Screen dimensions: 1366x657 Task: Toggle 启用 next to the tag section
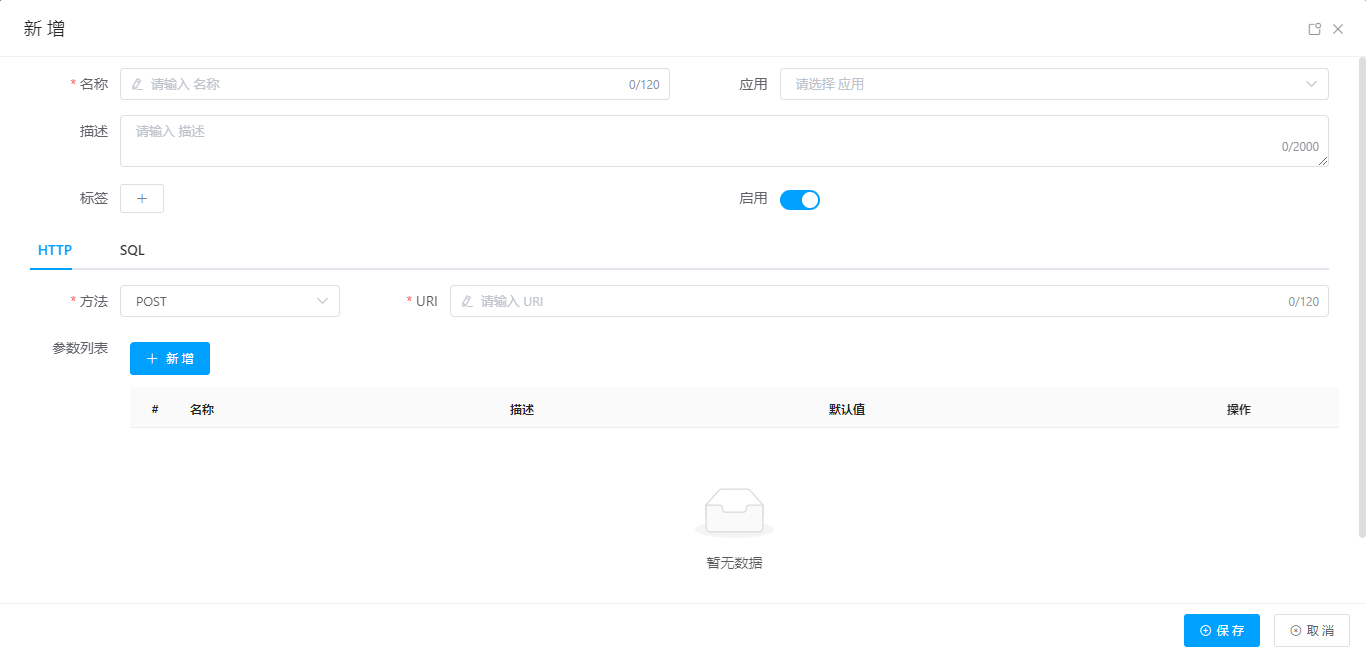[x=800, y=199]
